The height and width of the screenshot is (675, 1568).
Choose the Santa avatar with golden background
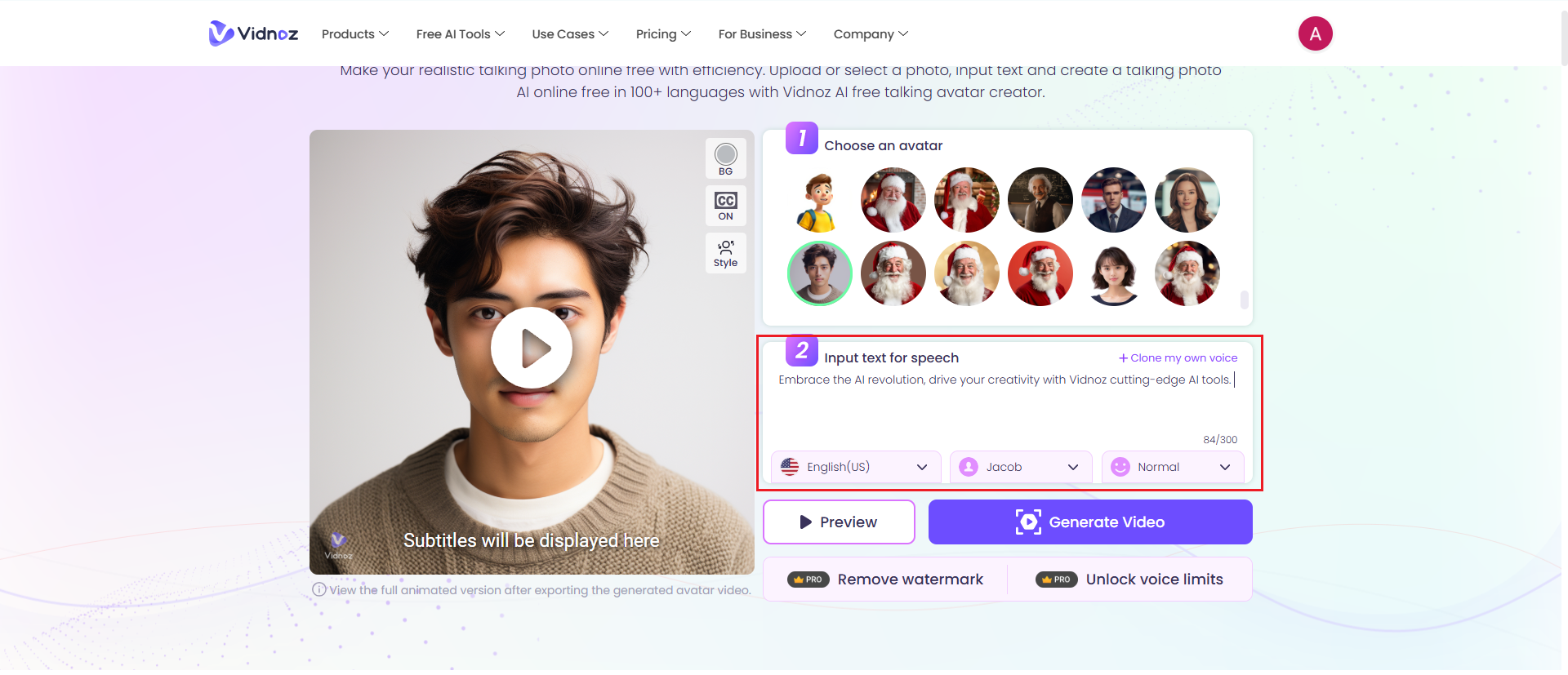click(x=966, y=273)
